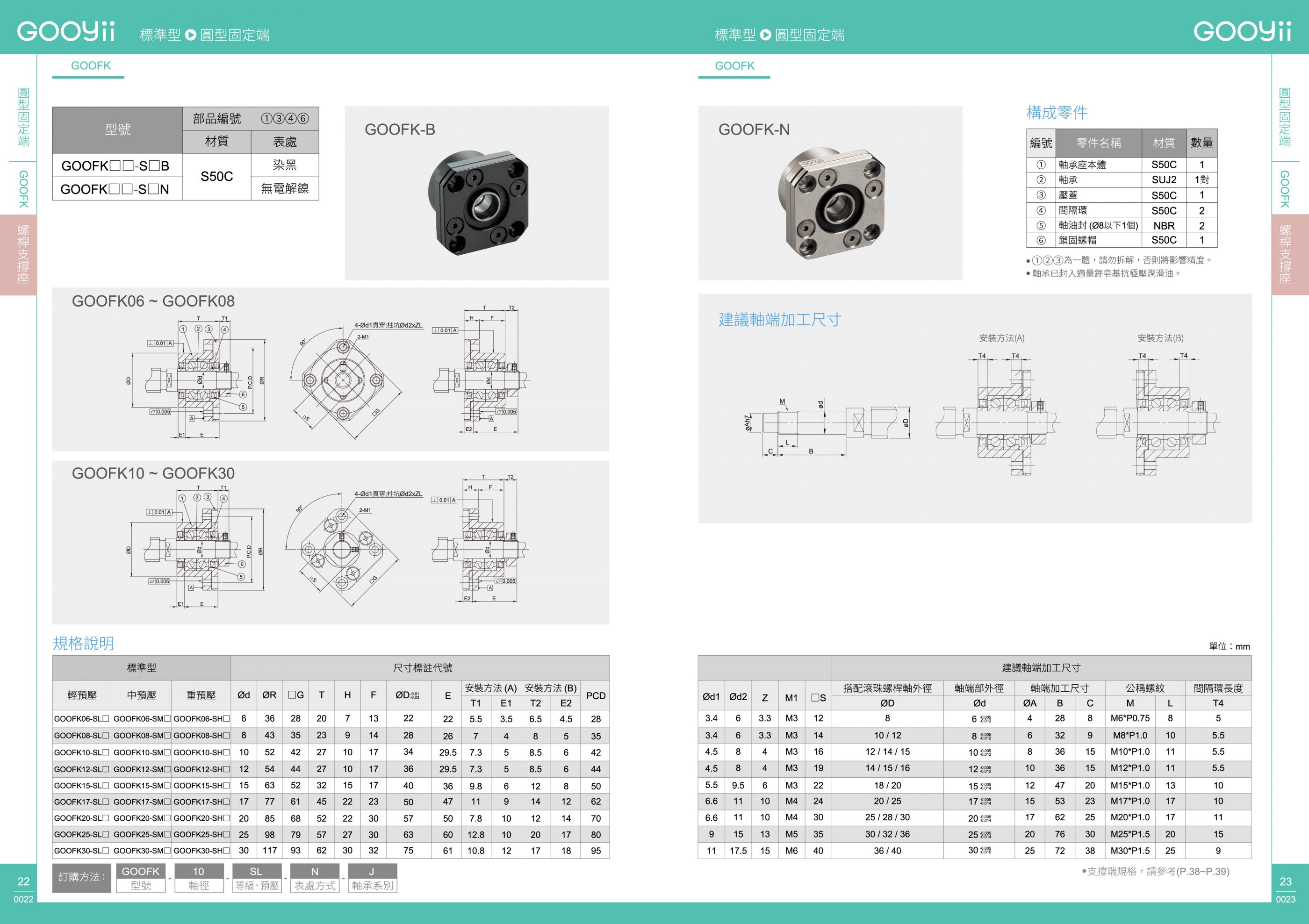Click the 搭配滾珠螺桿軸外徑 column header

coord(888,688)
